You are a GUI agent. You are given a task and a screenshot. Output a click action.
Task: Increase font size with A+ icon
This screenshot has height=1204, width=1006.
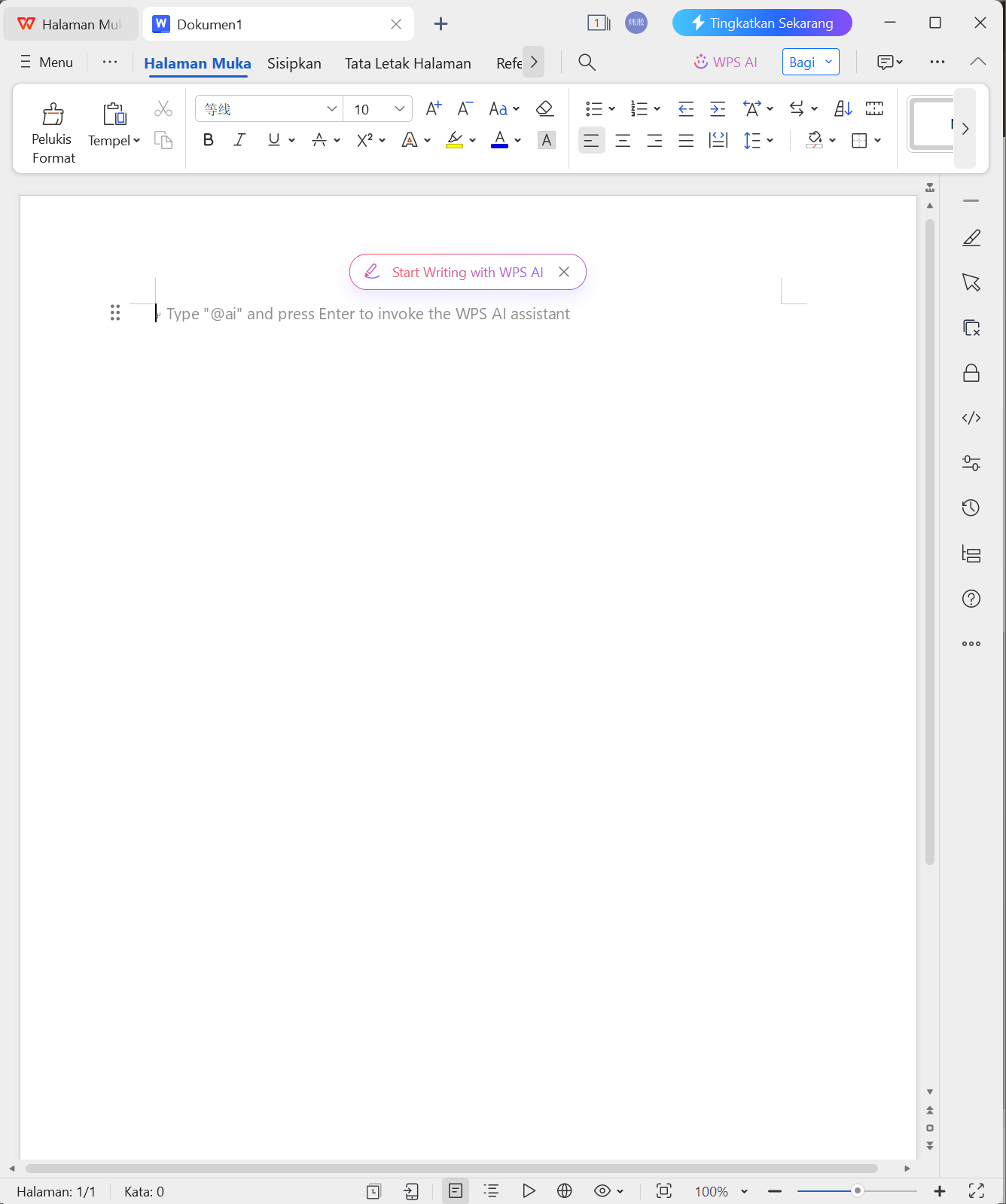(x=434, y=109)
